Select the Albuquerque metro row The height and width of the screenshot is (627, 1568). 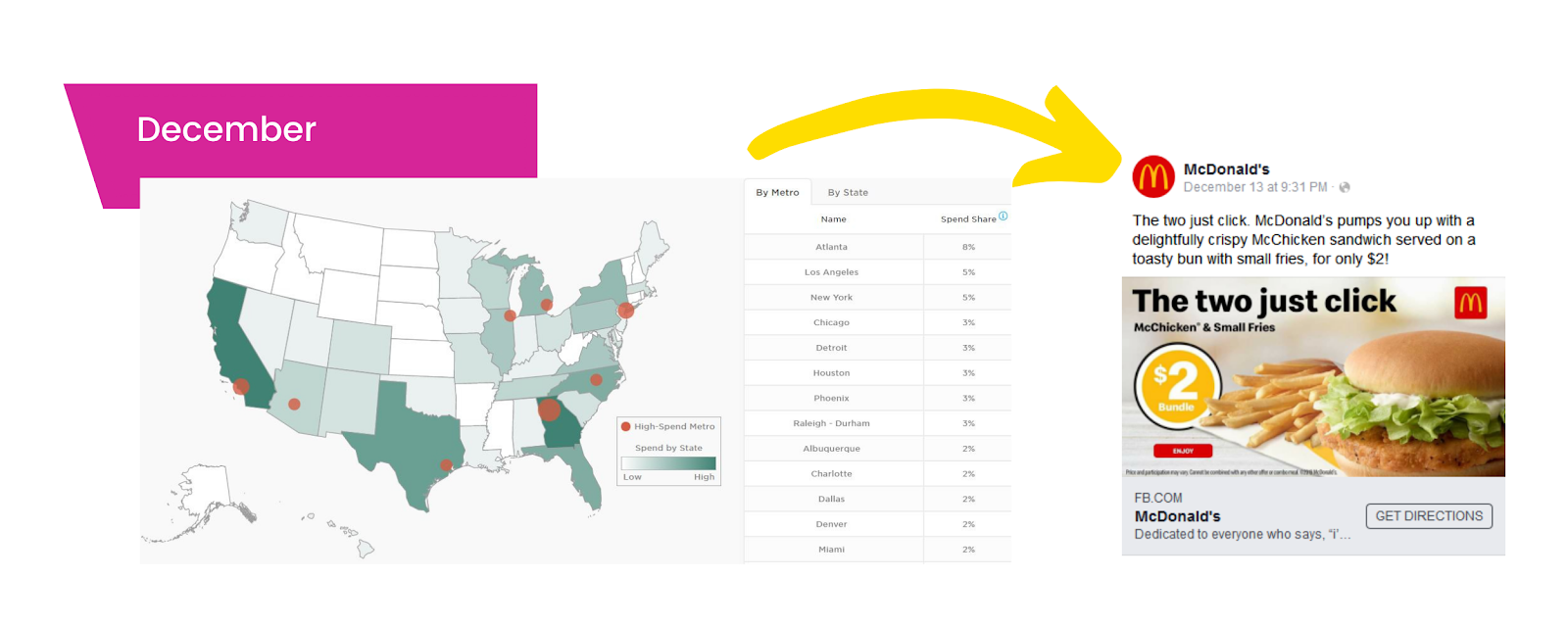(x=877, y=449)
